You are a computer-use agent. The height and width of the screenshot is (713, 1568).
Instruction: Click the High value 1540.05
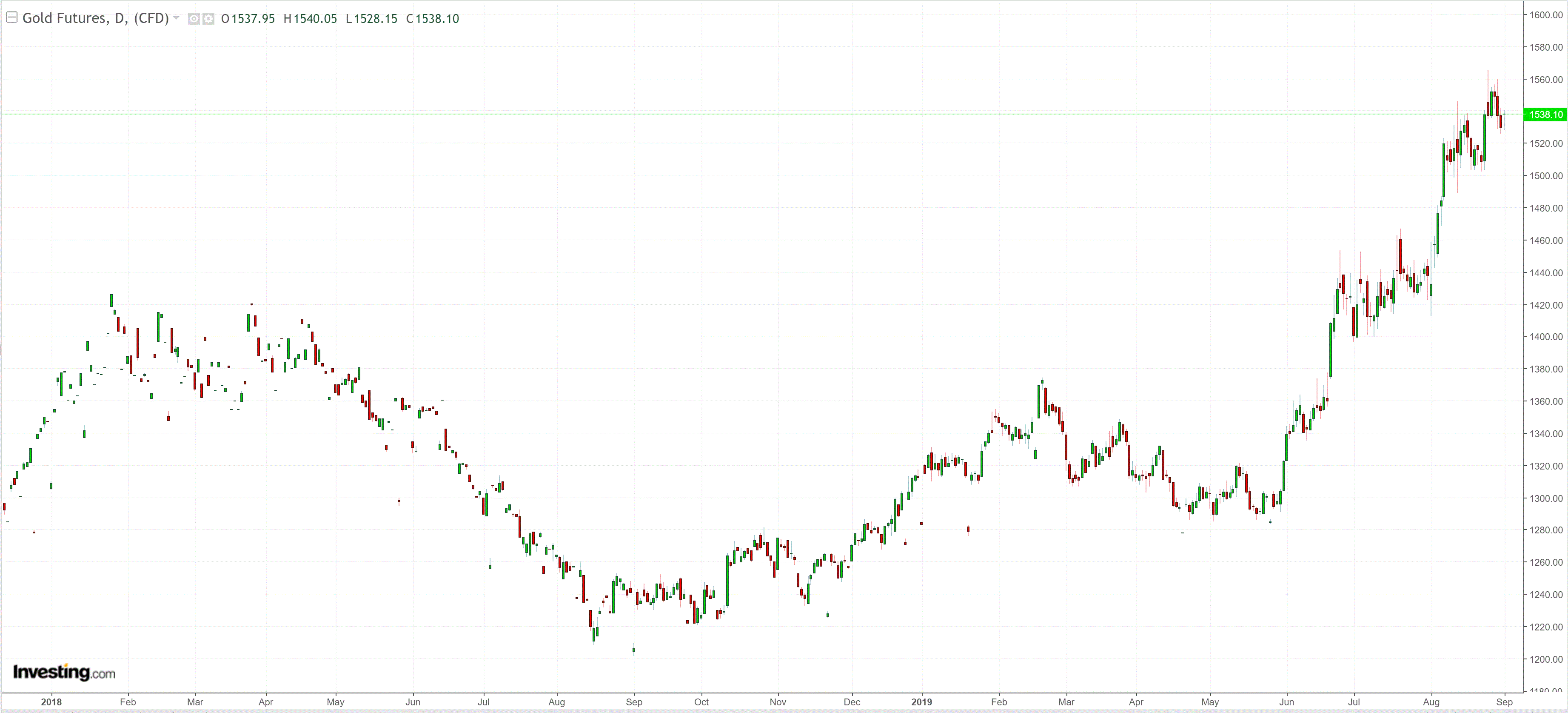tap(315, 19)
